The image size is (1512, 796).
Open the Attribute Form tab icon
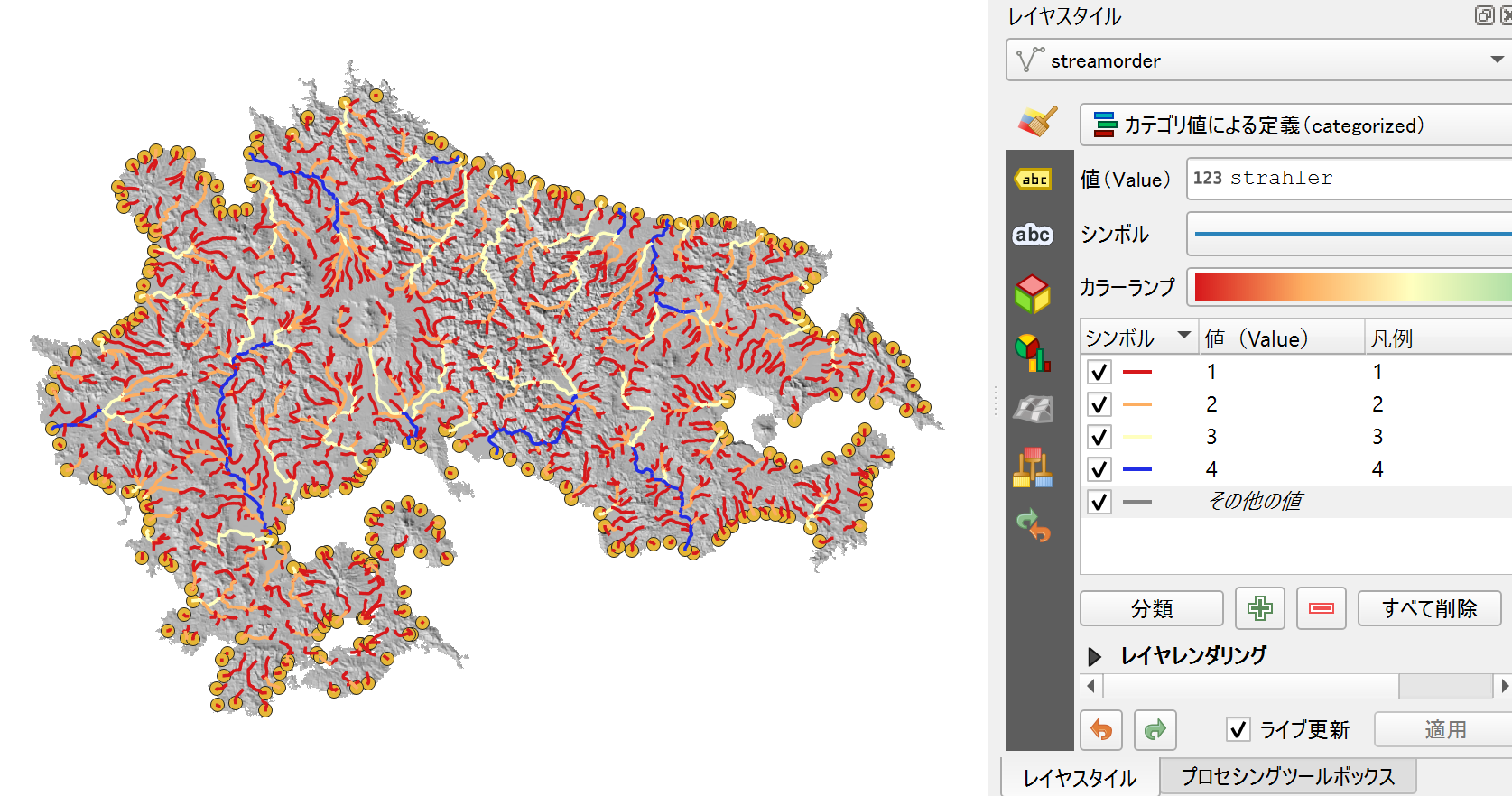pyautogui.click(x=1033, y=467)
